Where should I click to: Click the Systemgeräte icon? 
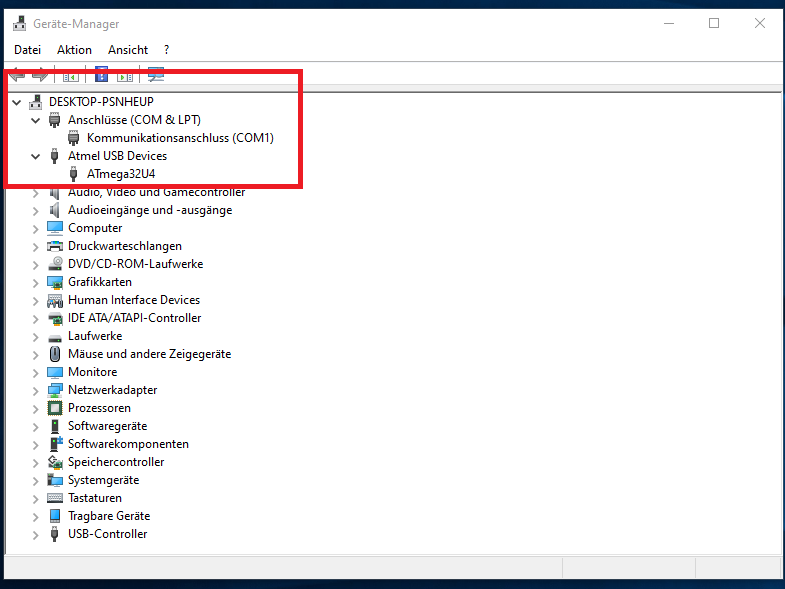[x=55, y=480]
